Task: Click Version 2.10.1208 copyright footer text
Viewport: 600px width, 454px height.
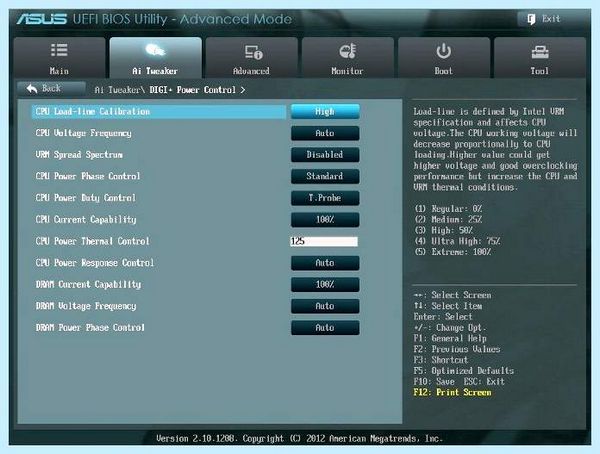Action: tap(299, 438)
